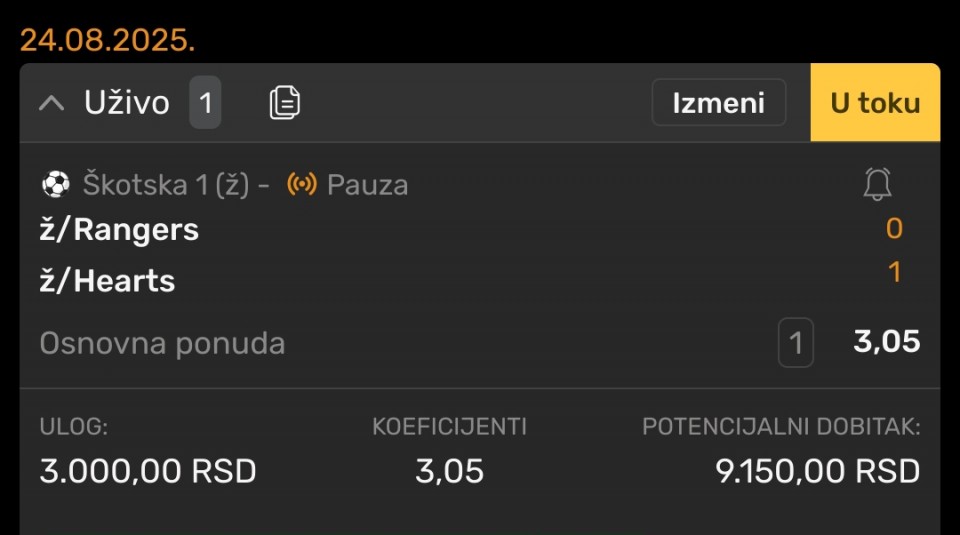Tap the Izmeni button

click(719, 102)
